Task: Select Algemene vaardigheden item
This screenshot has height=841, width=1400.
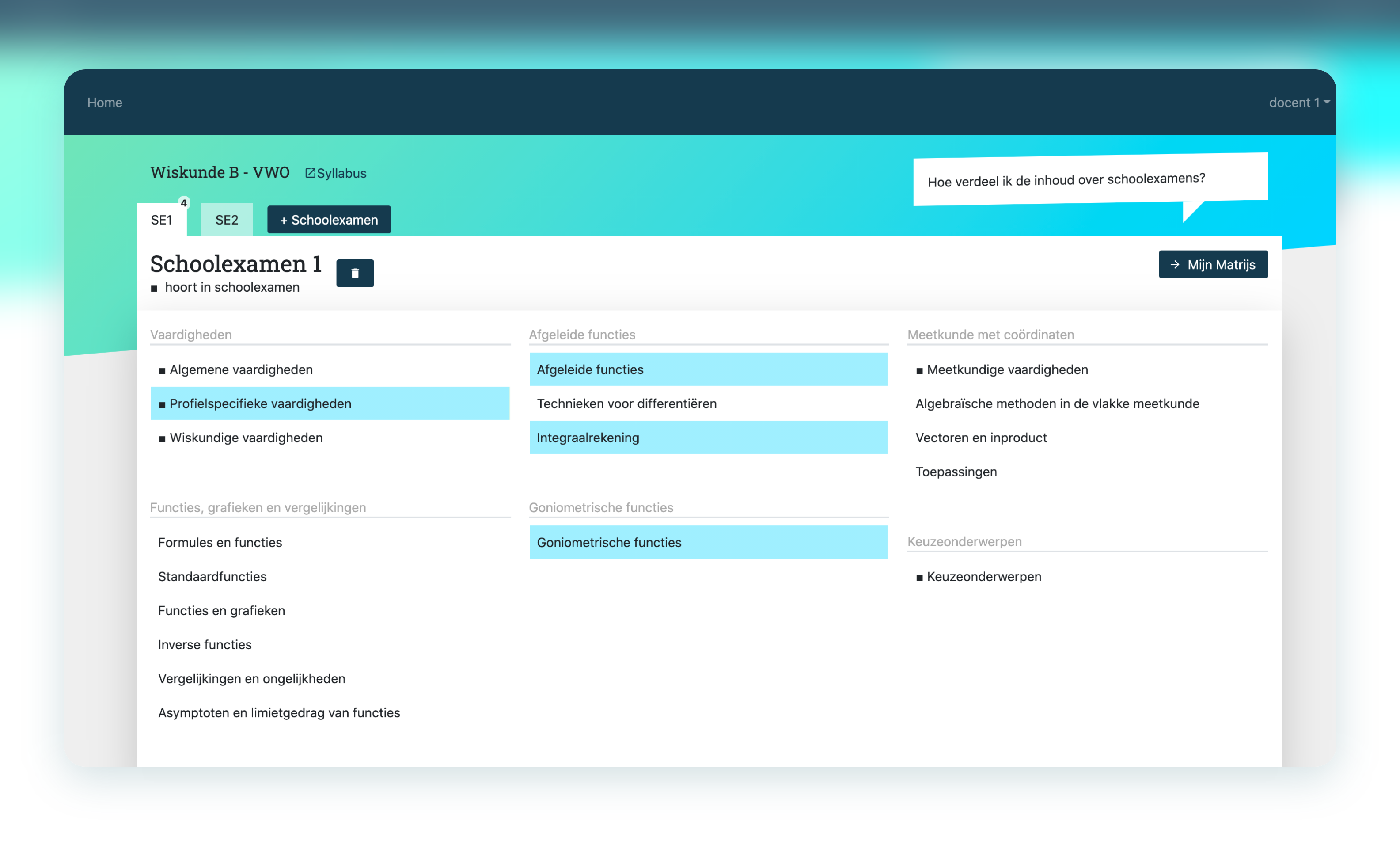Action: tap(241, 369)
